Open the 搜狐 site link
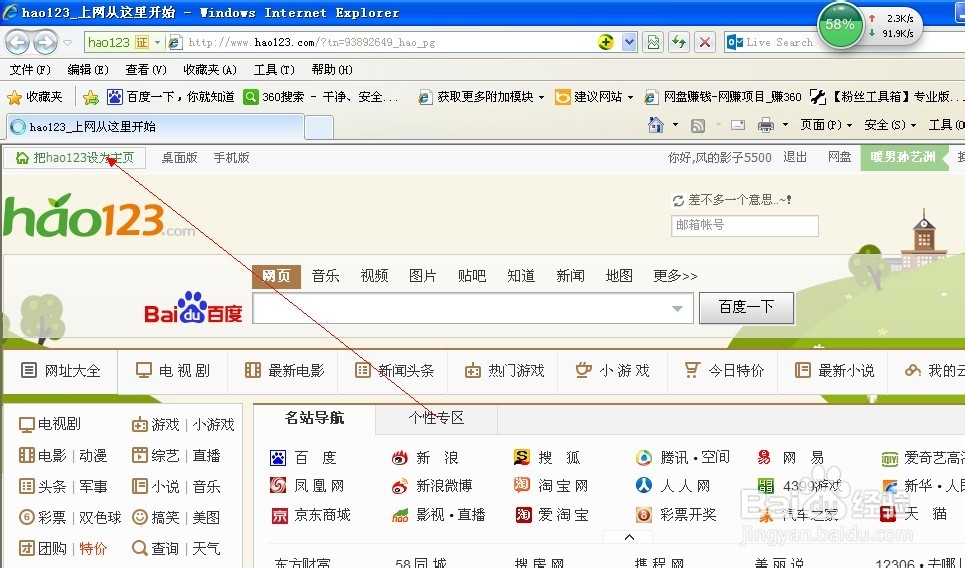This screenshot has height=568, width=965. pos(547,457)
